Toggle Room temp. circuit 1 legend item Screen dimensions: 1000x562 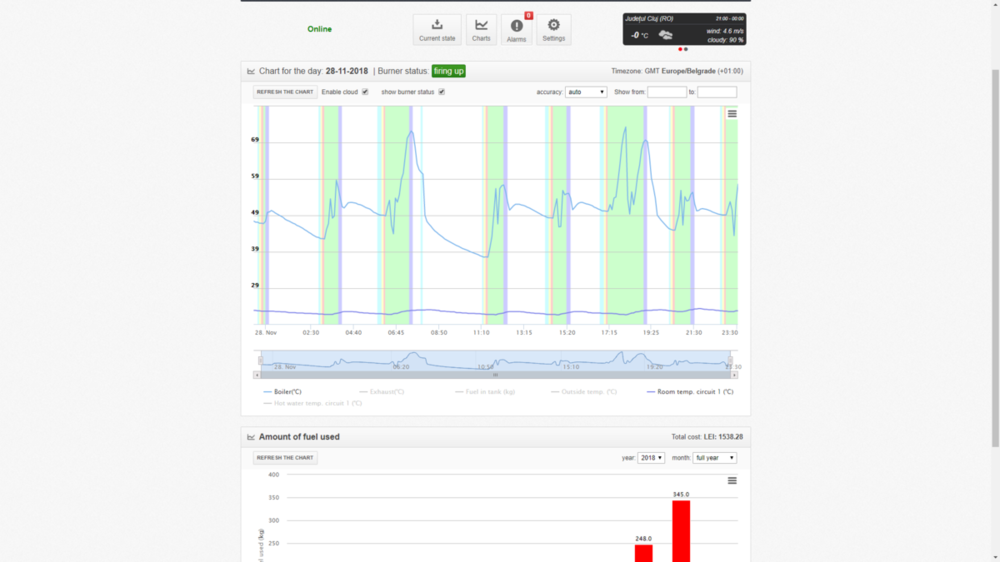(694, 392)
